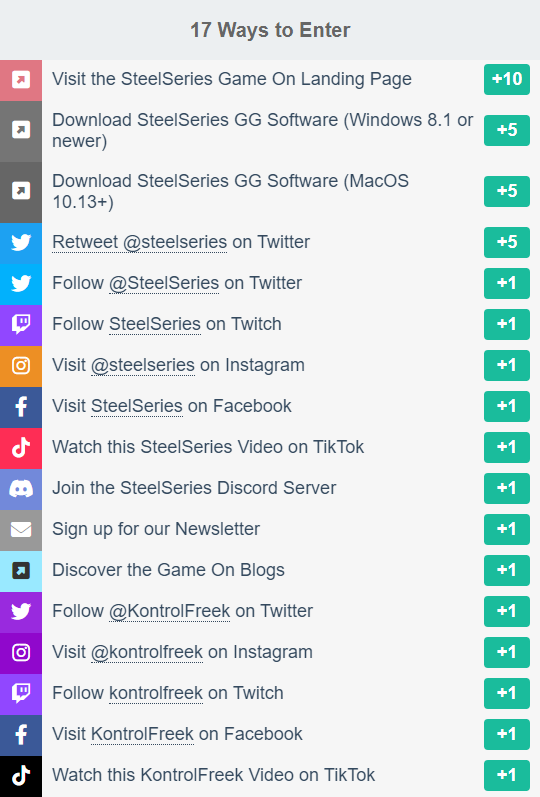
Task: Click the Facebook icon for Visit SteelSeries
Action: [21, 407]
